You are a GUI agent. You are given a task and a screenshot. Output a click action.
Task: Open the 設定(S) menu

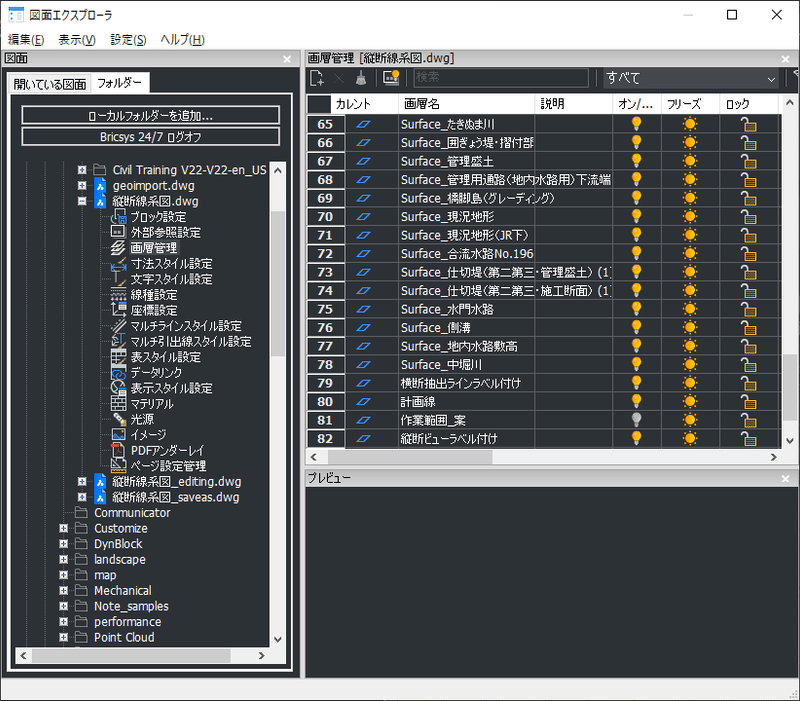coord(128,39)
